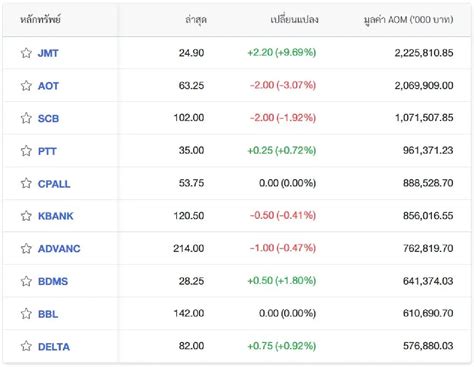
Task: Mark DELTA as favorite with star
Action: coord(26,346)
